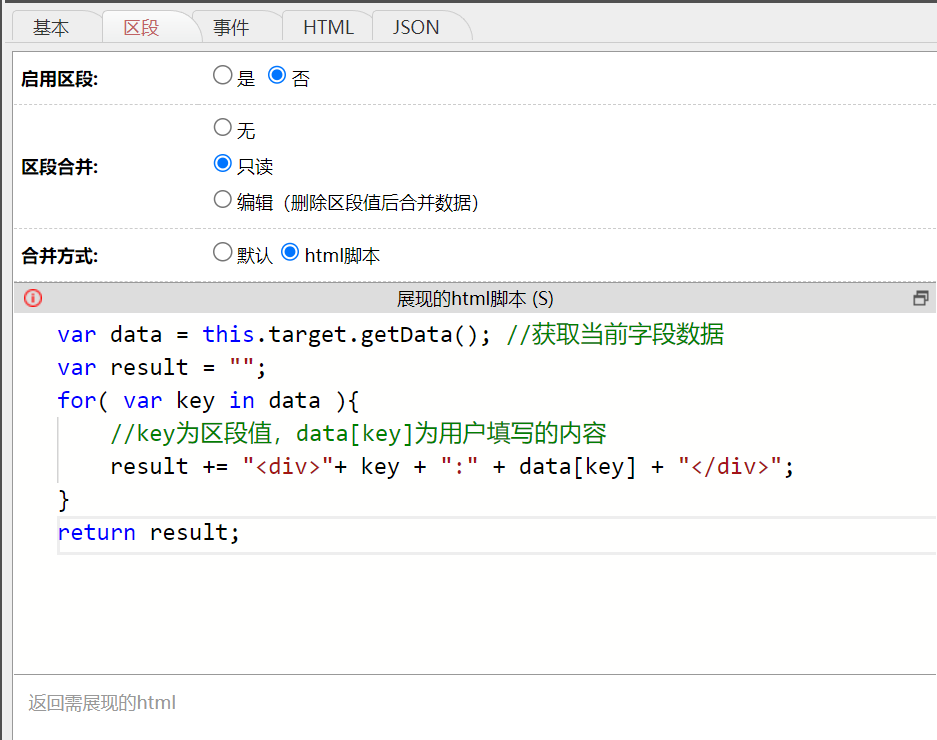Click the 返回需展现的html description text
Screen dimensions: 937x740
click(102, 703)
